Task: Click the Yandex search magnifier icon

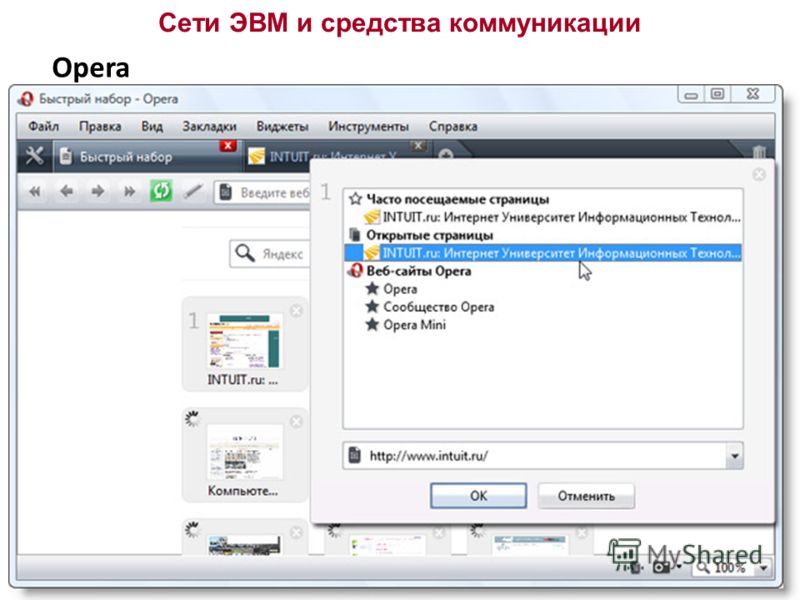Action: 245,253
